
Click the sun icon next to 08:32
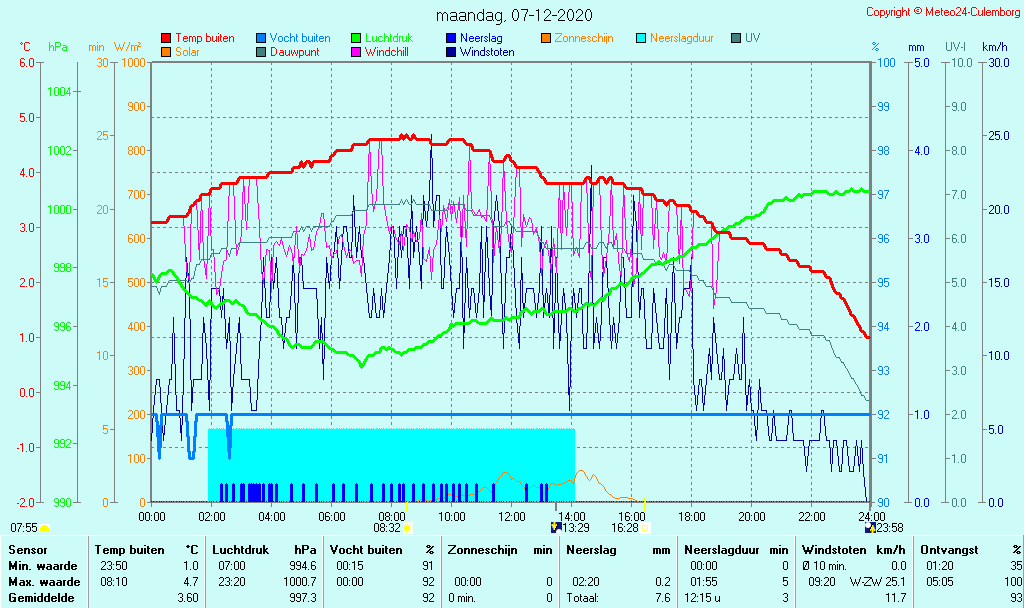pyautogui.click(x=408, y=527)
